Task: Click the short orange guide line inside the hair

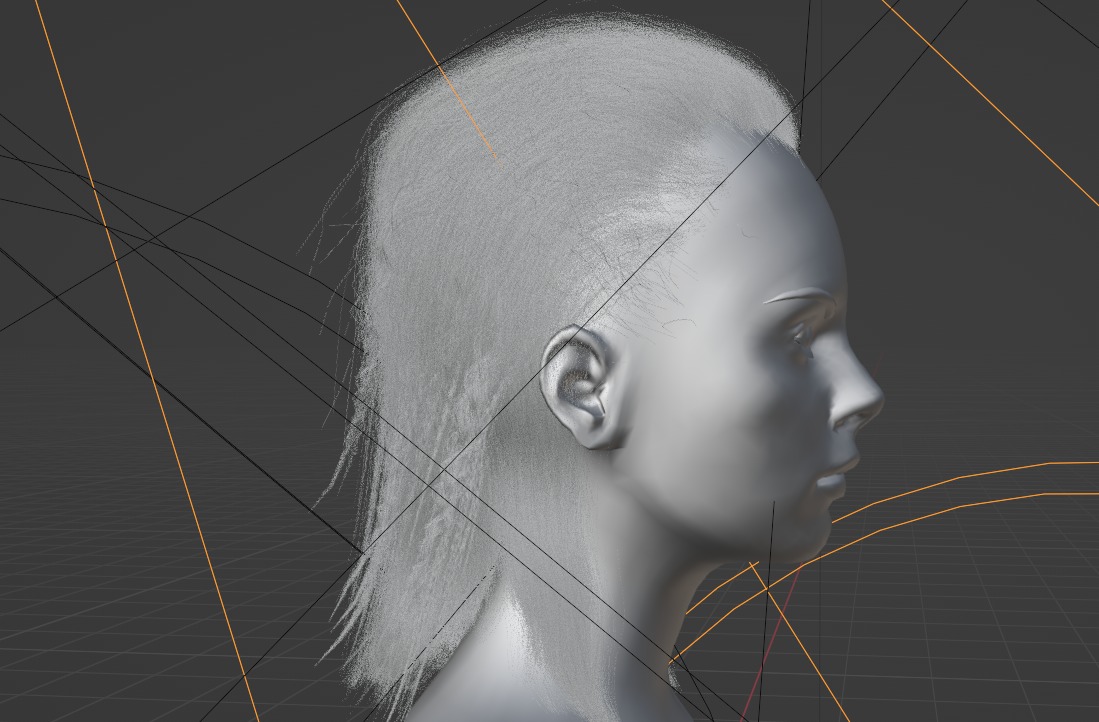Action: pos(447,80)
